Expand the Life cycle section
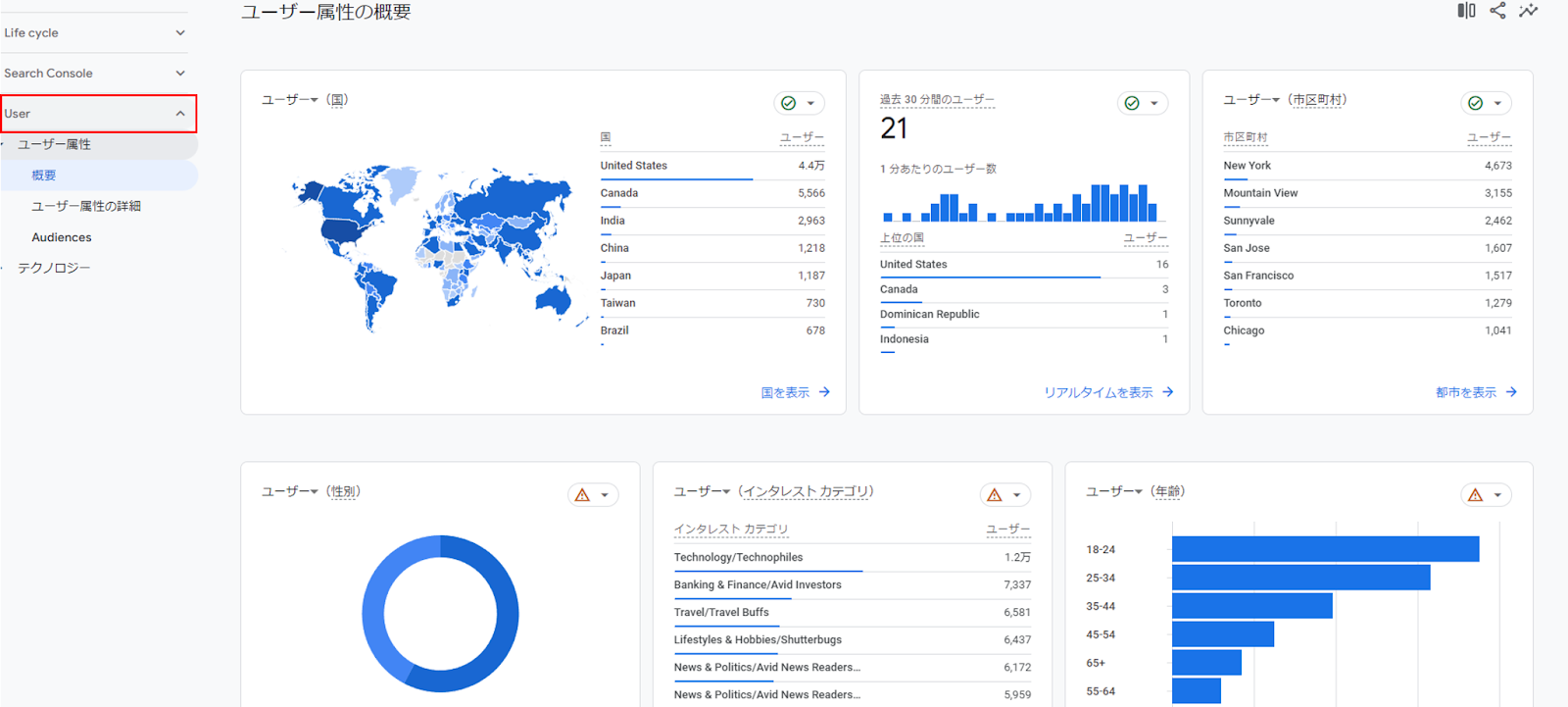The image size is (1568, 707). [96, 32]
